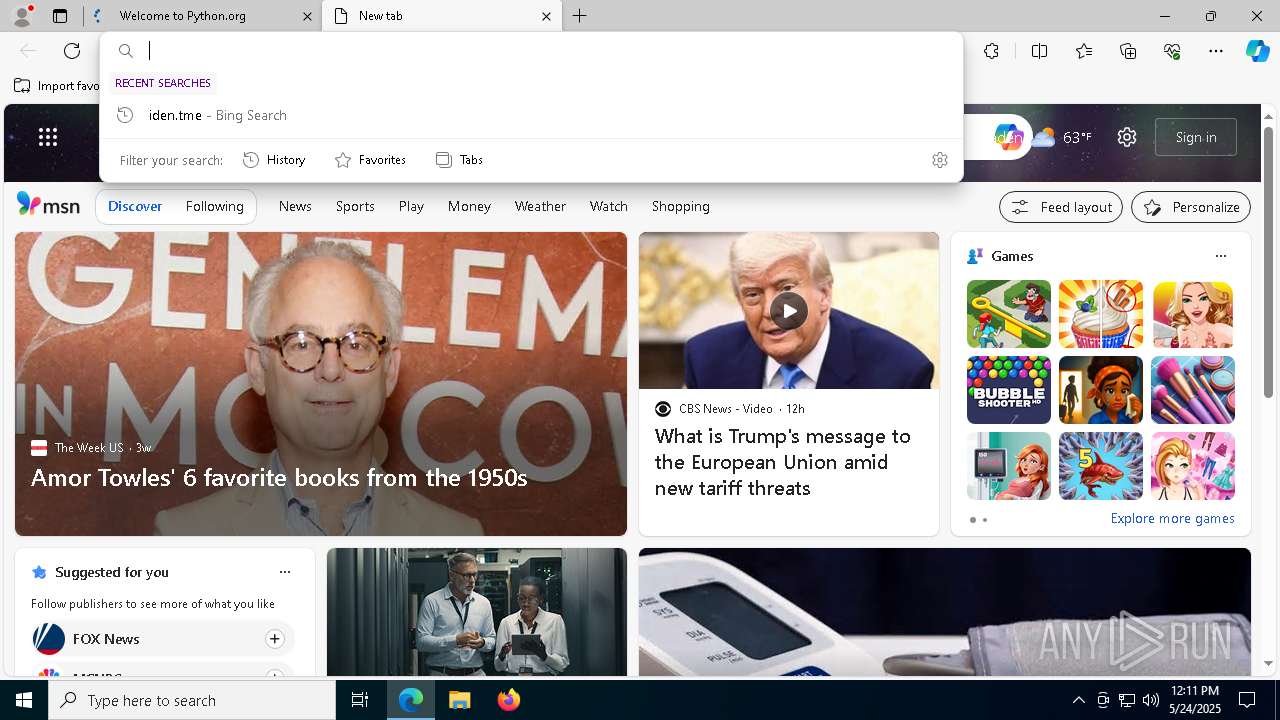
Task: Open the tab actions menu icon
Action: point(60,16)
